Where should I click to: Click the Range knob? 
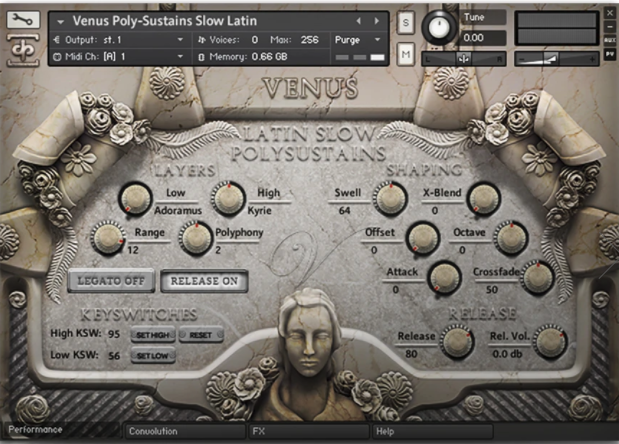(107, 238)
